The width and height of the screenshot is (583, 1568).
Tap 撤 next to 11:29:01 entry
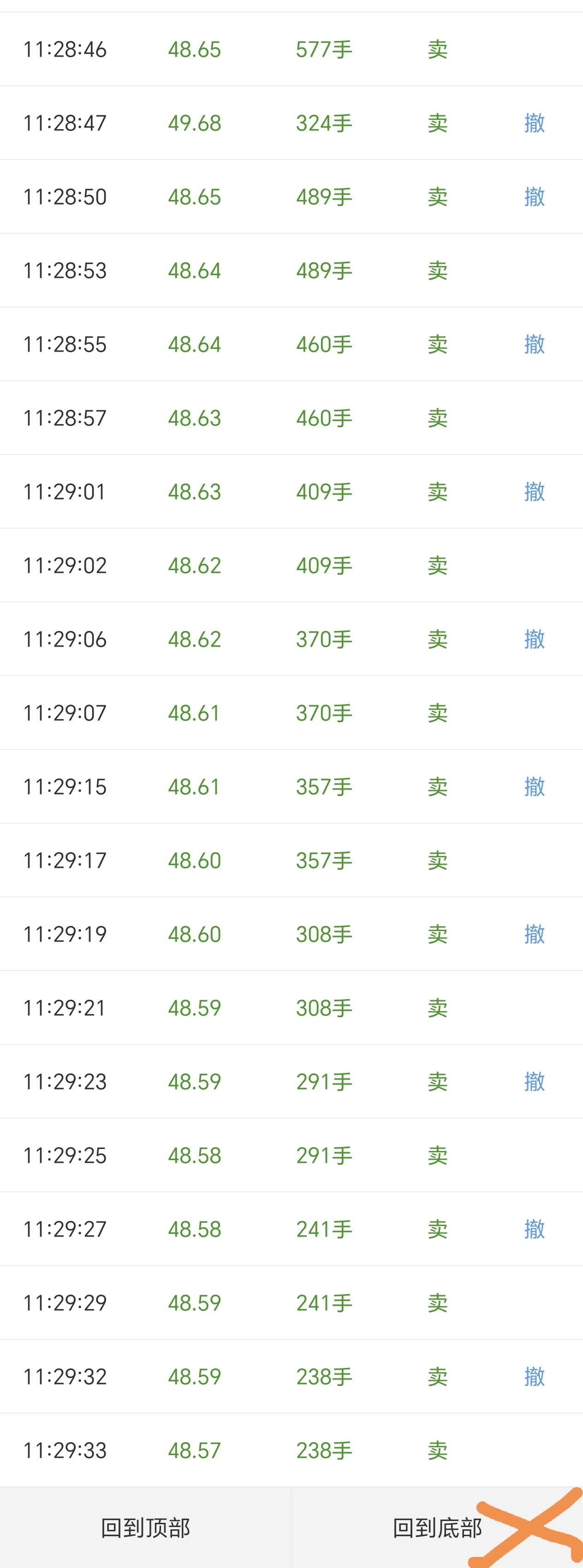point(534,491)
